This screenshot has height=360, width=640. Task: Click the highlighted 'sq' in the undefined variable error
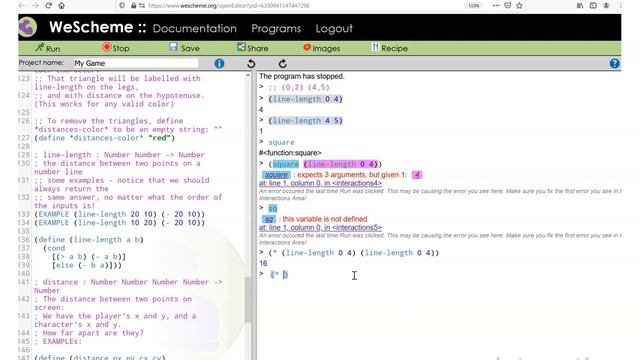click(269, 219)
